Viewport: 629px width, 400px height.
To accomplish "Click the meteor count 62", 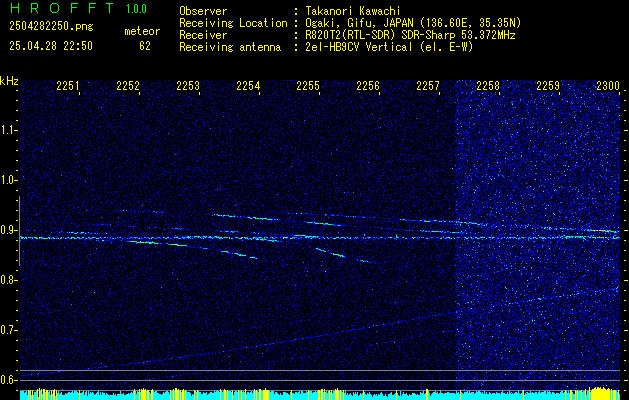I will click(145, 46).
